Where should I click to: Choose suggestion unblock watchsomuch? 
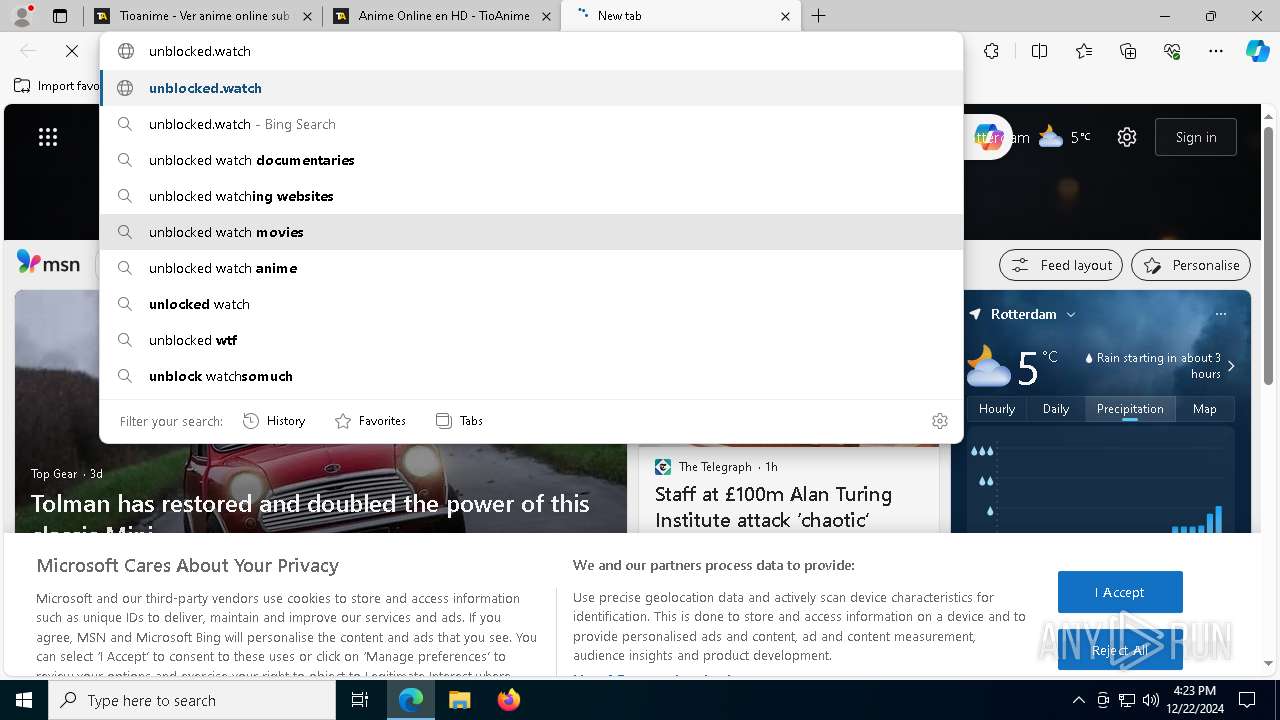click(x=532, y=376)
